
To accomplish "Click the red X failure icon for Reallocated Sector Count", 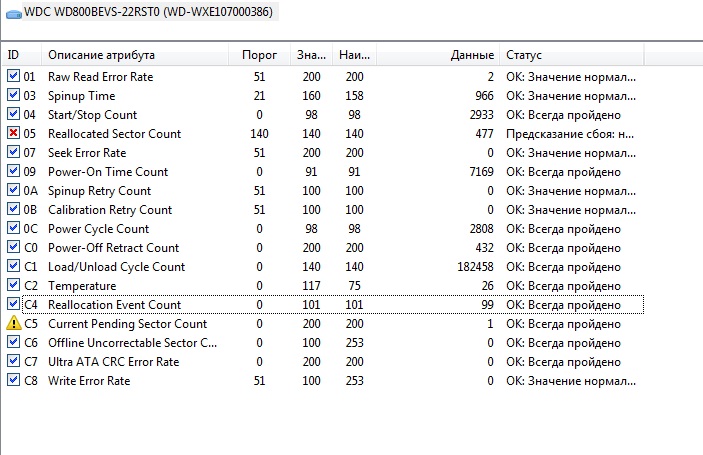I will (x=13, y=134).
